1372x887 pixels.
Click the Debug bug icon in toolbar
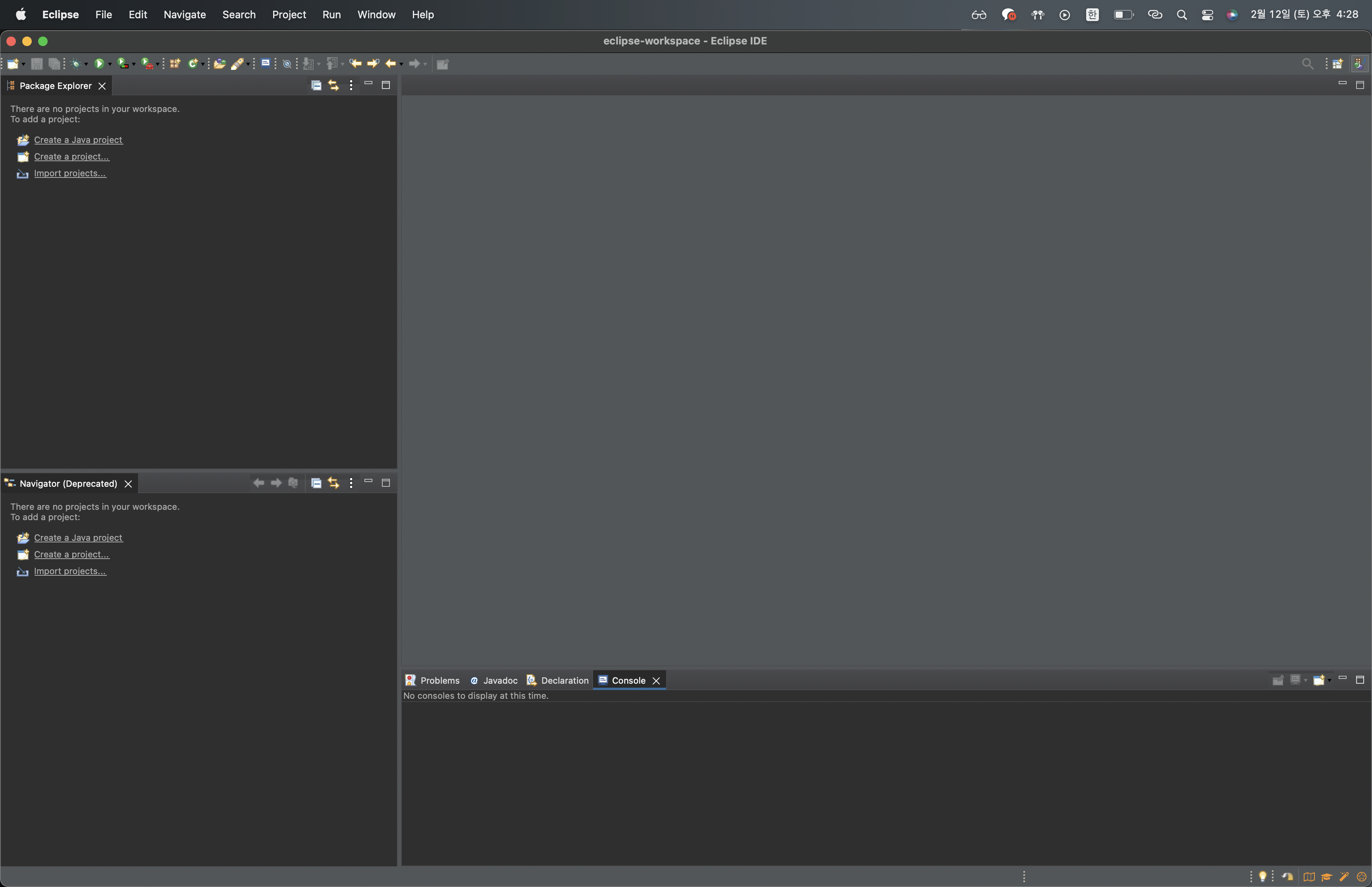[76, 64]
